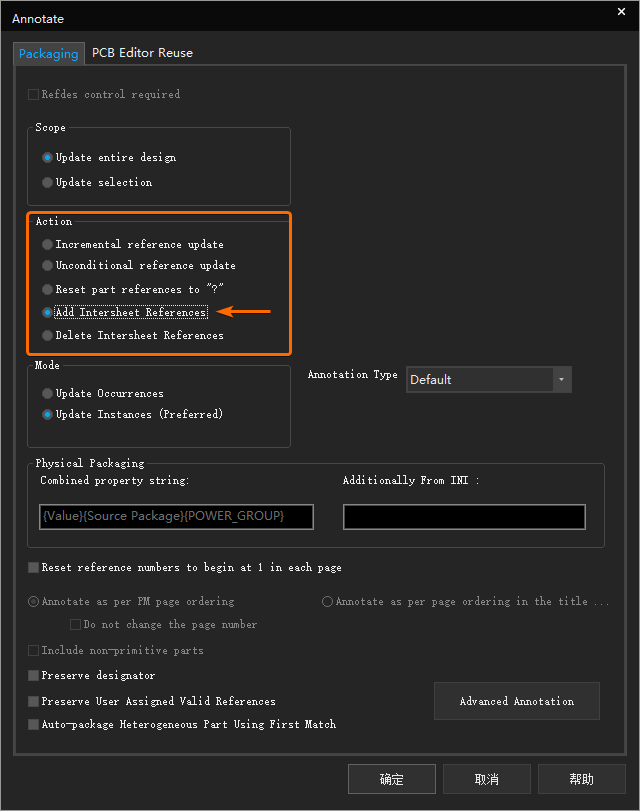The width and height of the screenshot is (640, 811).
Task: Choose Unconditional reference update option
Action: 47,266
